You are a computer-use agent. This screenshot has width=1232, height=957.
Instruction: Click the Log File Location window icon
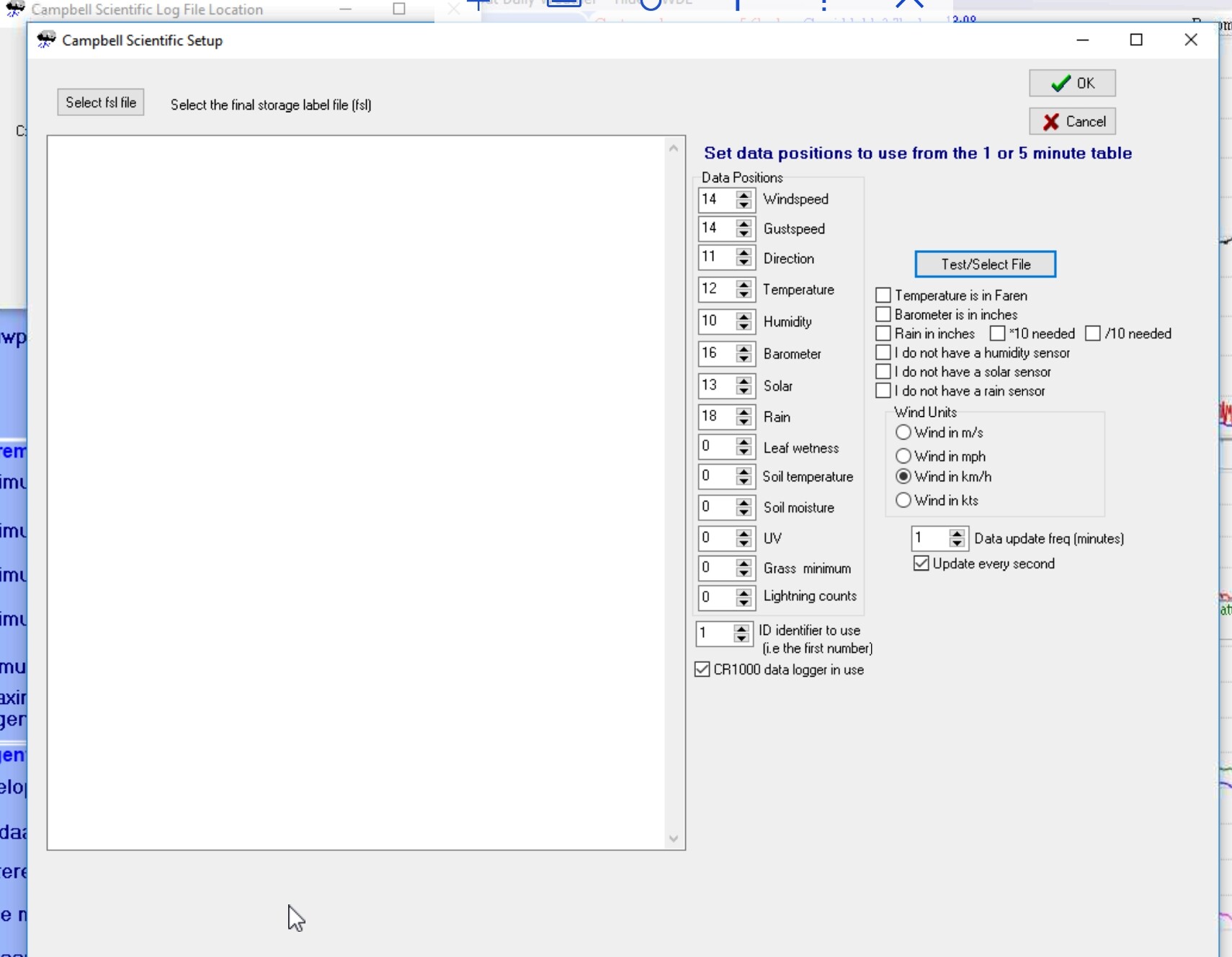14,9
